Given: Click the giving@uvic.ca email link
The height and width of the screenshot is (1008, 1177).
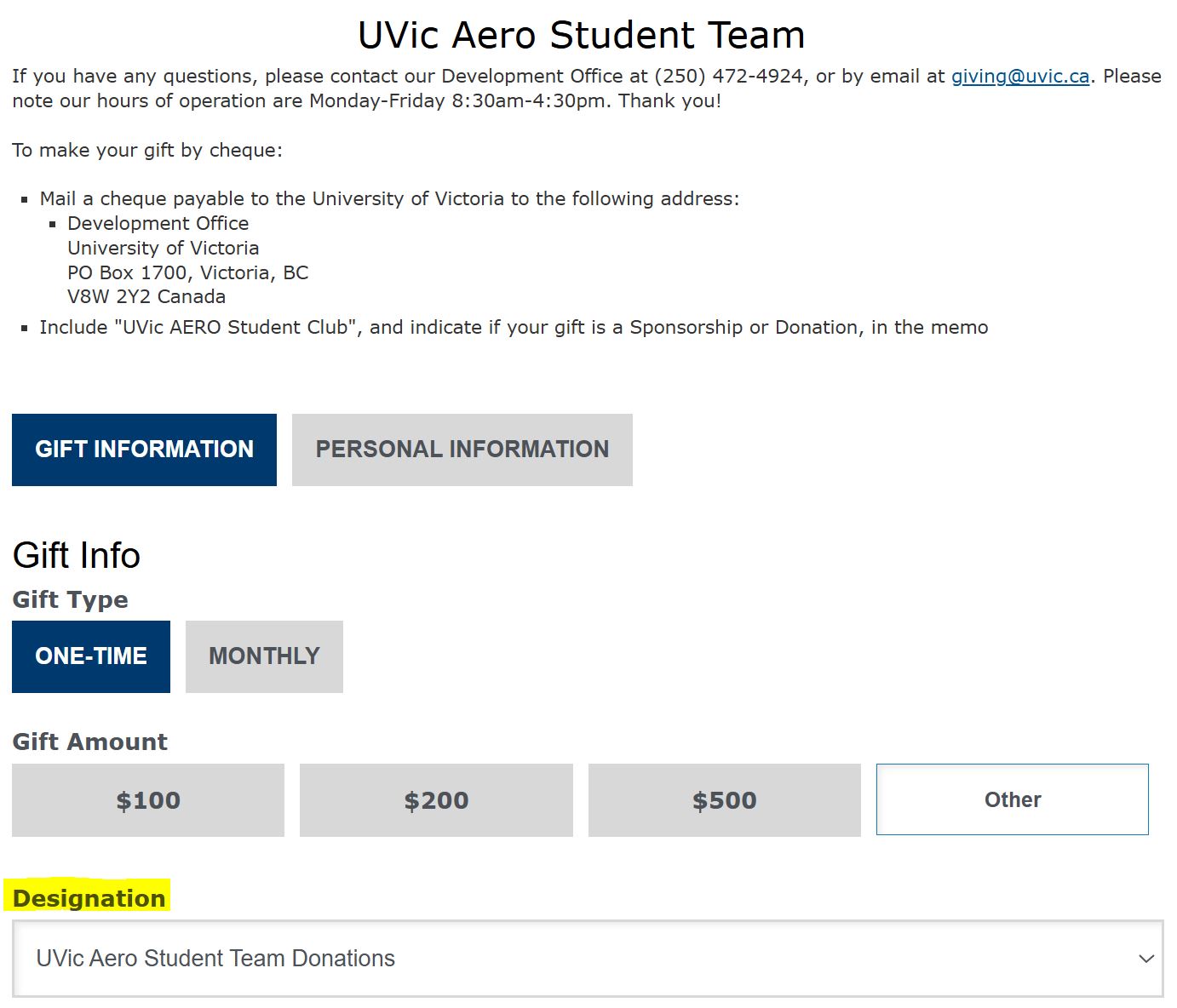Looking at the screenshot, I should tap(1020, 77).
